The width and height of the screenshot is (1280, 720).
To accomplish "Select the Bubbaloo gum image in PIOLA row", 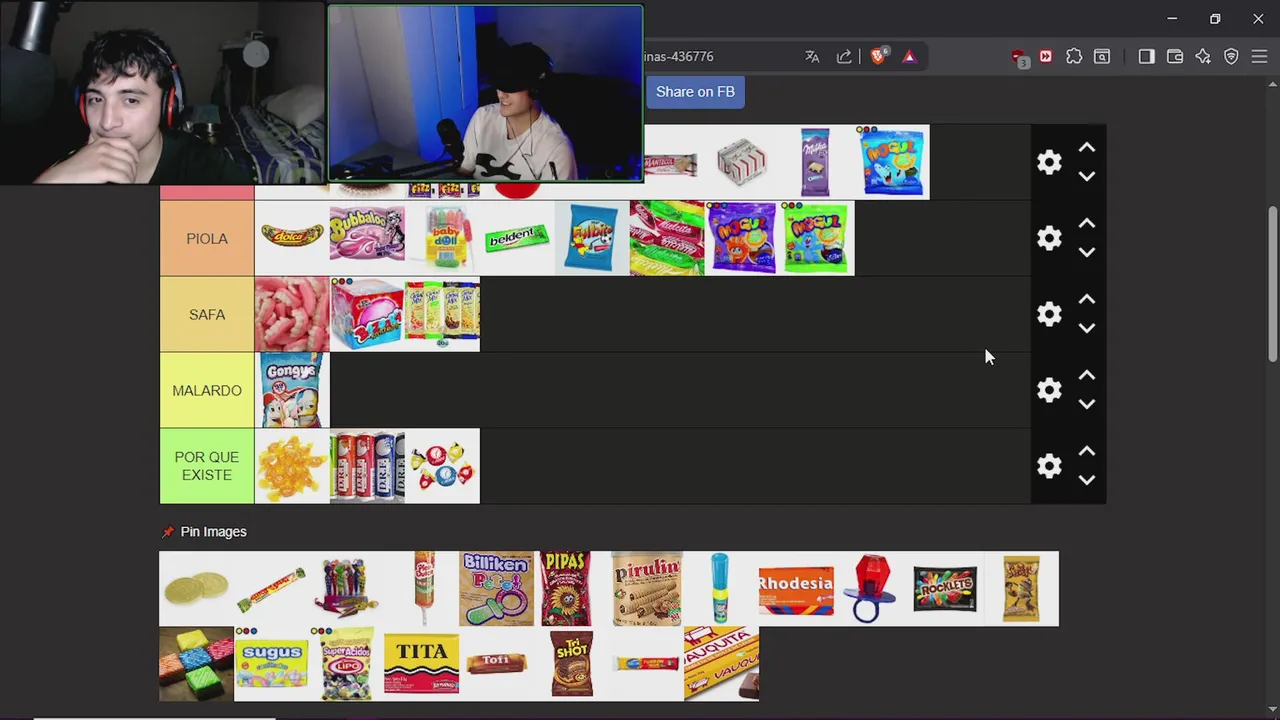I will pyautogui.click(x=367, y=238).
